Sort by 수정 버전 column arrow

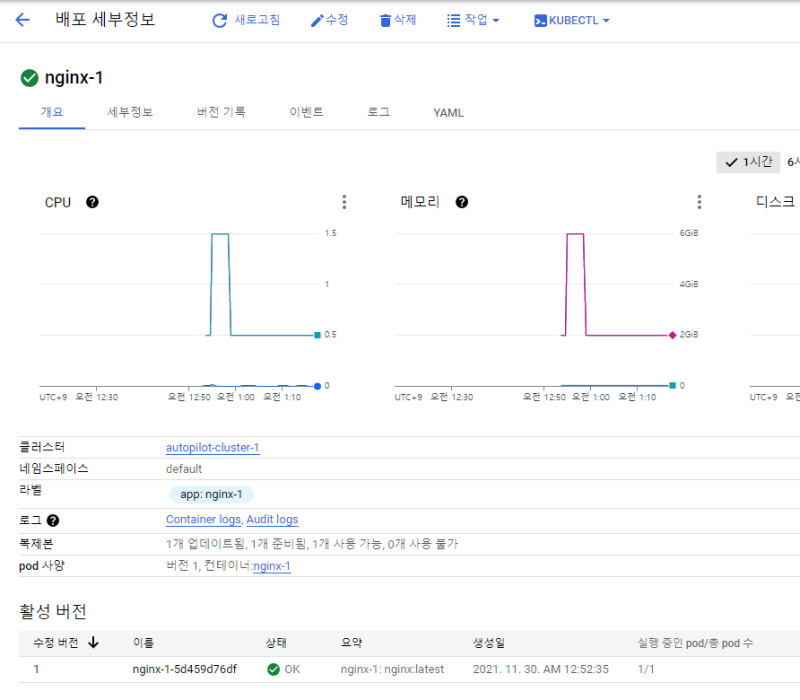pyautogui.click(x=94, y=643)
